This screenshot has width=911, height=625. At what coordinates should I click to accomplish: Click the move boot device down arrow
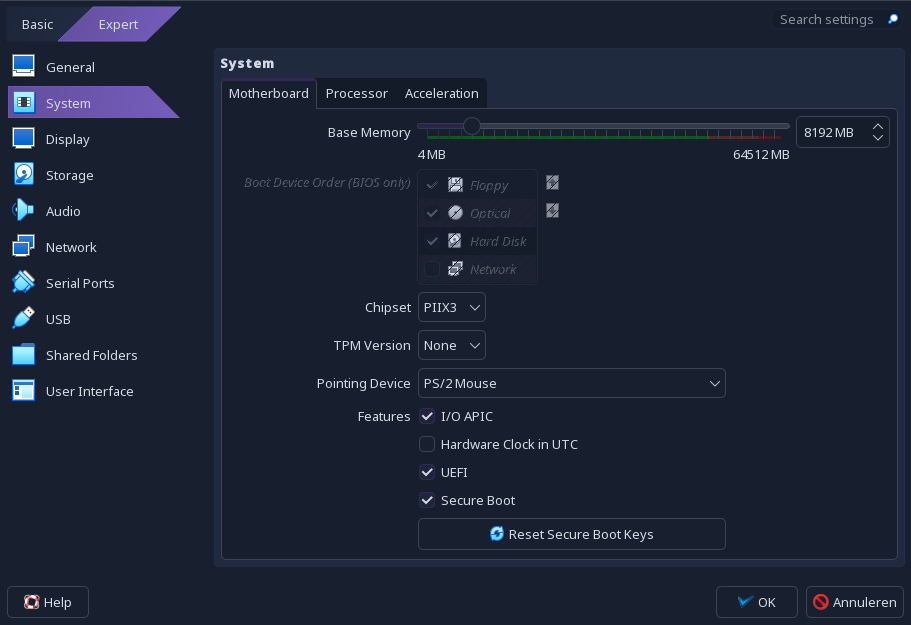(x=553, y=210)
